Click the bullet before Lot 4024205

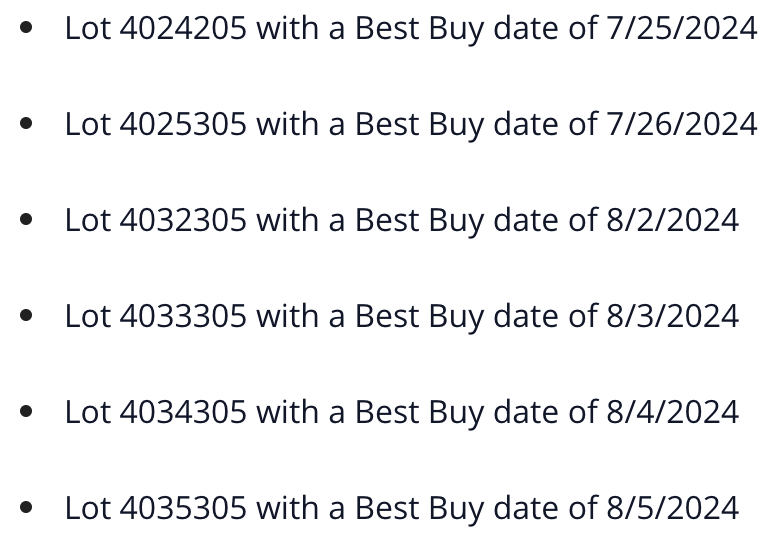26,27
